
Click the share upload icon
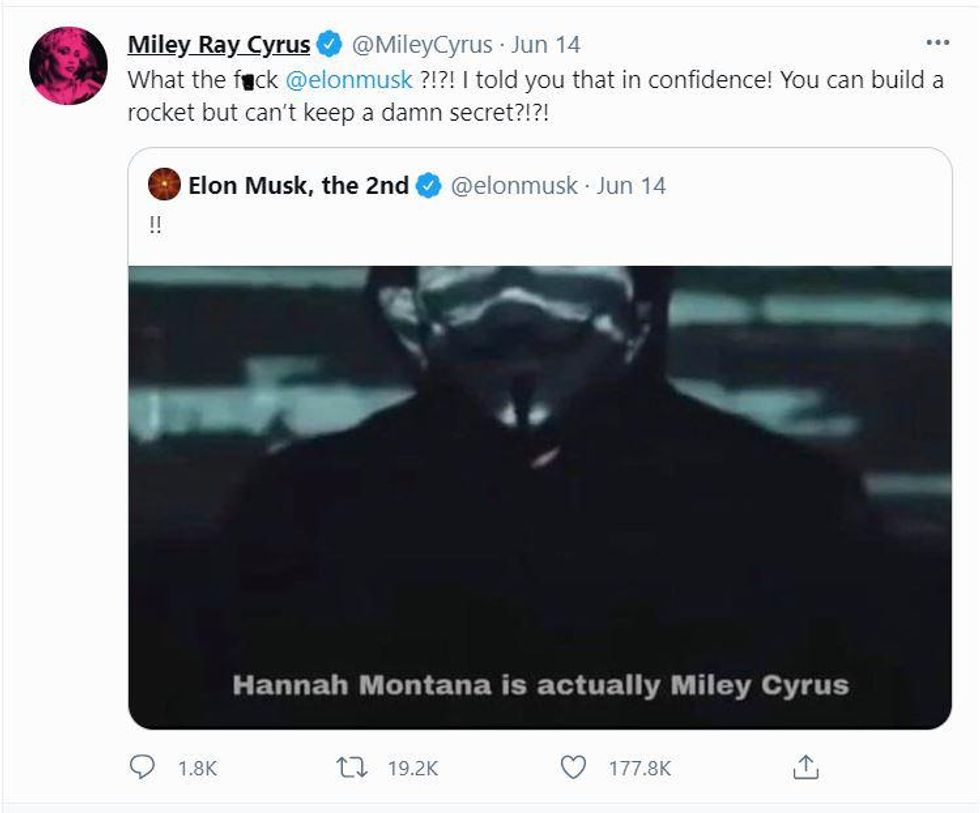[x=806, y=767]
